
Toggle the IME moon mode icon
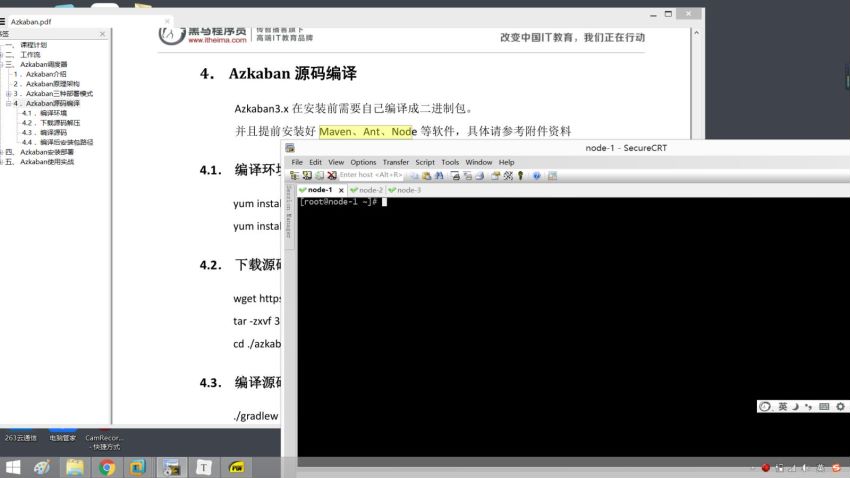[x=796, y=407]
